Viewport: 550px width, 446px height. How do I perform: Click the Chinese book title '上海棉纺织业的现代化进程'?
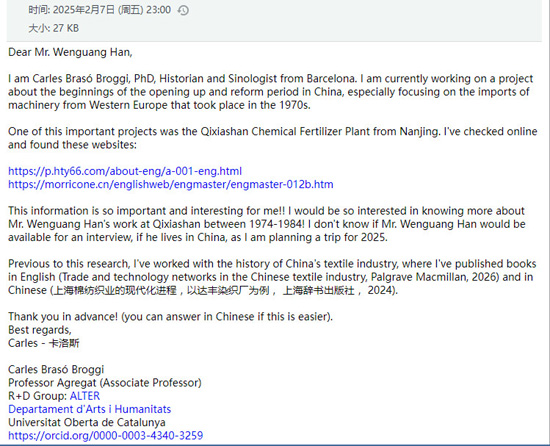(x=115, y=290)
